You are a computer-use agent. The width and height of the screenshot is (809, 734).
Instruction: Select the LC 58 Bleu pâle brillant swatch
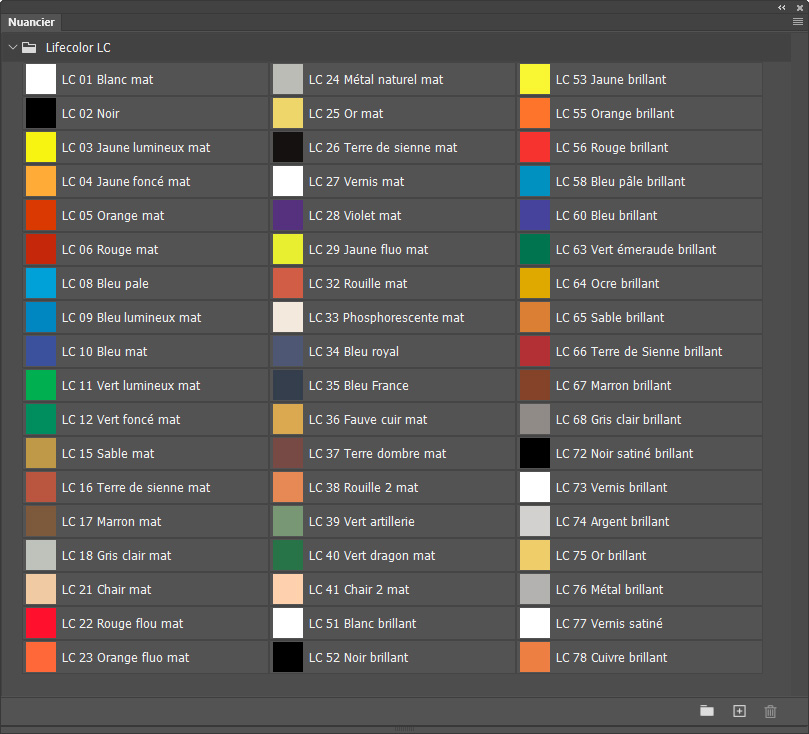[535, 182]
